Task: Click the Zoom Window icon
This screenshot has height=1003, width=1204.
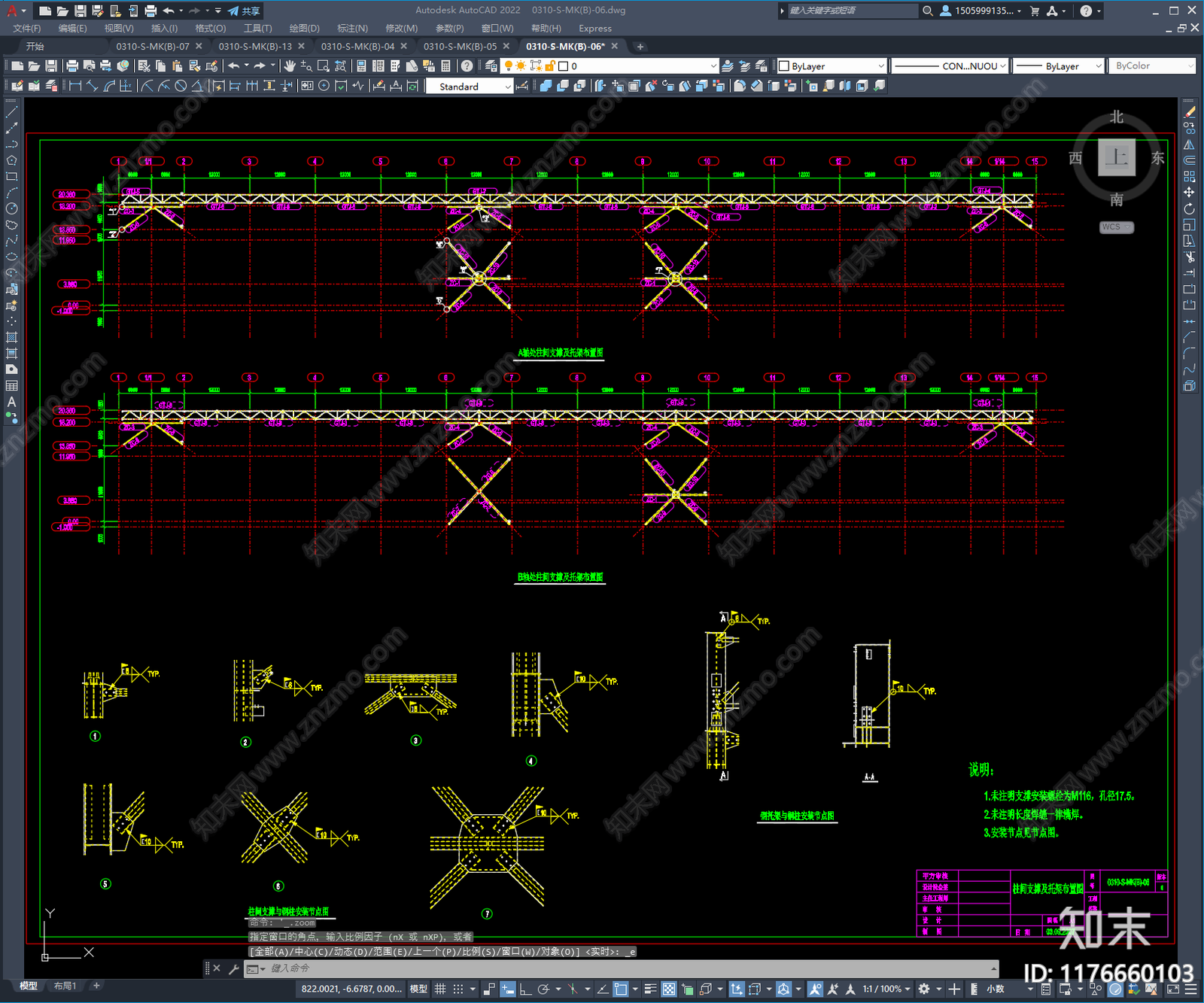Action: [324, 66]
